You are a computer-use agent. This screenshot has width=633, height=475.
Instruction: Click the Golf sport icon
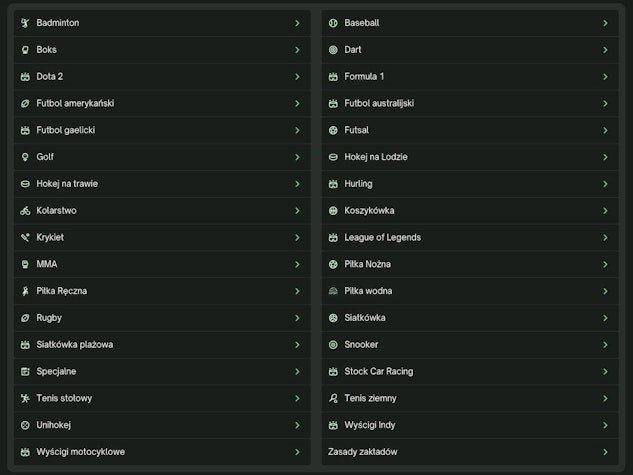click(x=25, y=157)
